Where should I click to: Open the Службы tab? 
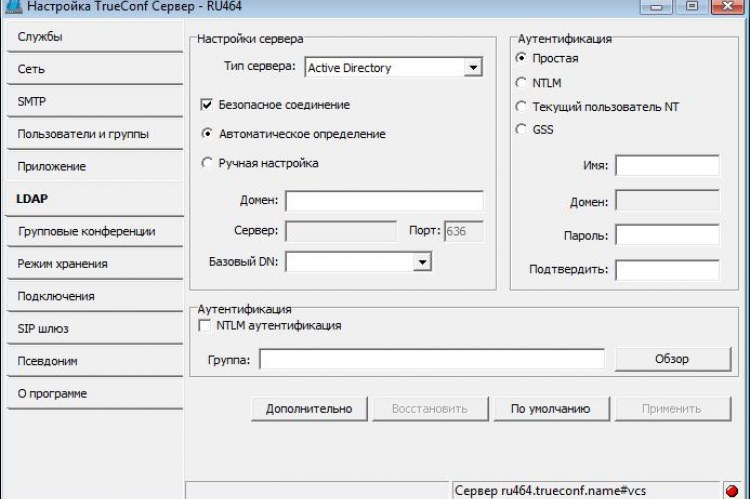coord(93,37)
